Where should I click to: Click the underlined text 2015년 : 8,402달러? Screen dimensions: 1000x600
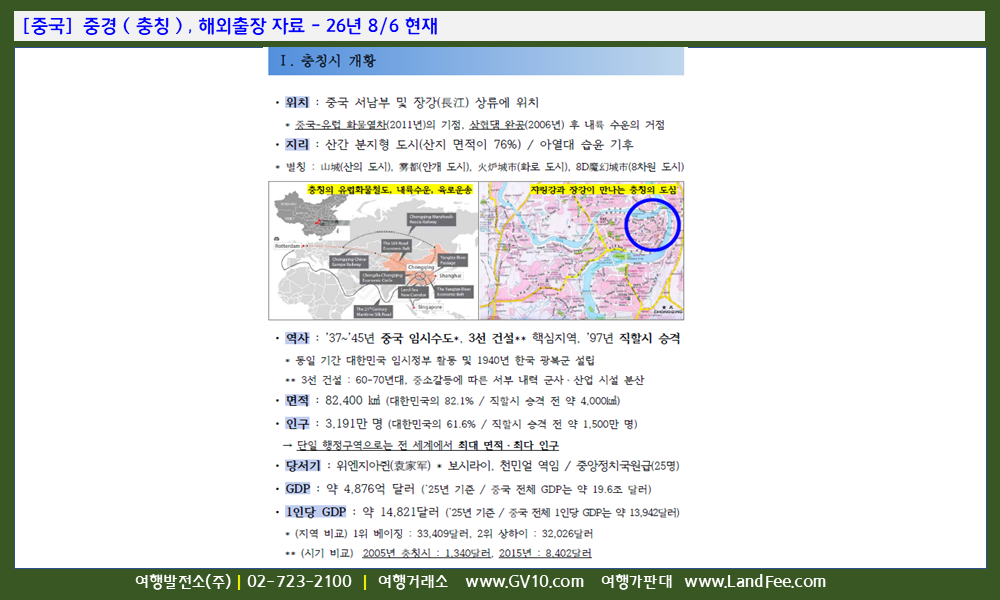pos(545,553)
